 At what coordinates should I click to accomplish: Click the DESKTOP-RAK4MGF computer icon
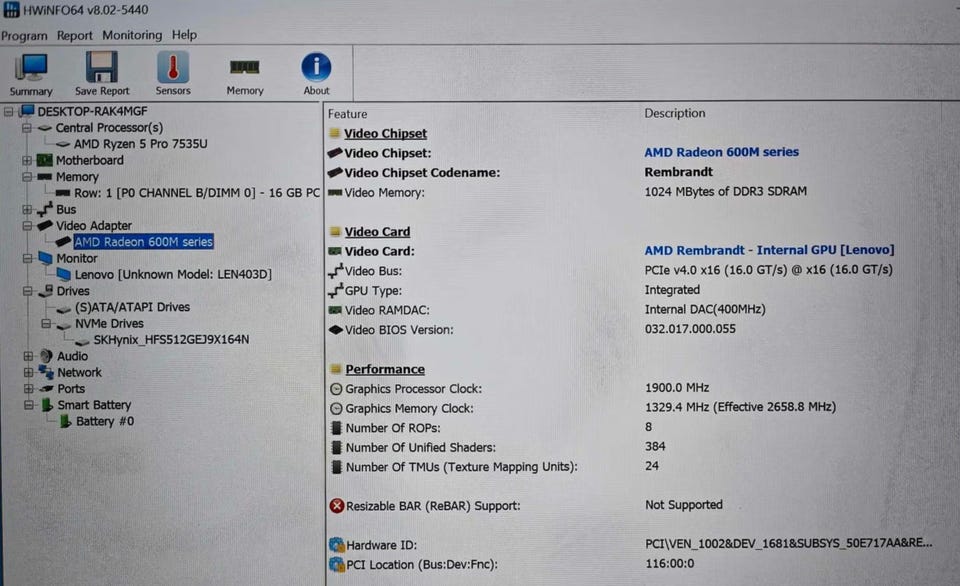point(28,111)
